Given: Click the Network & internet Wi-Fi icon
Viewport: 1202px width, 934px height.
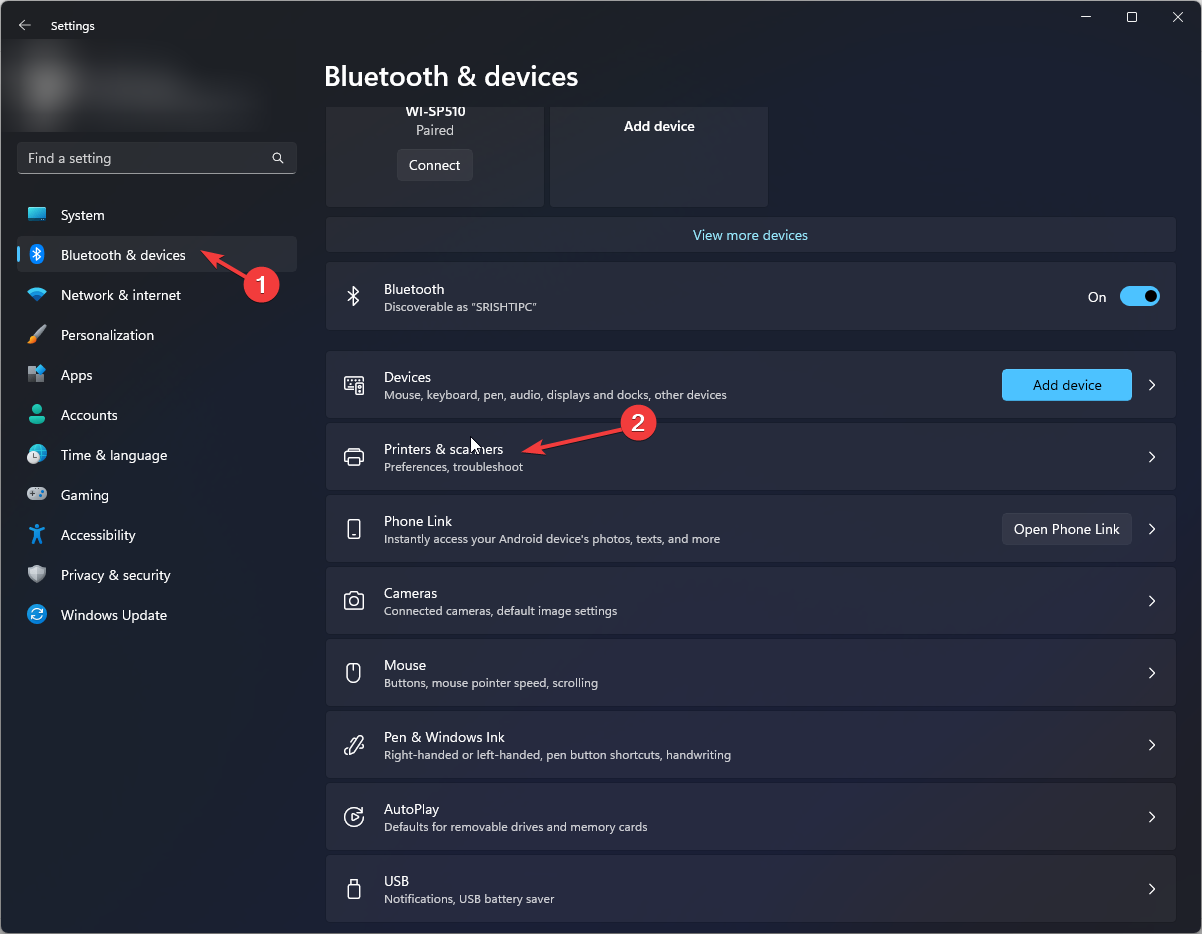Looking at the screenshot, I should [37, 295].
